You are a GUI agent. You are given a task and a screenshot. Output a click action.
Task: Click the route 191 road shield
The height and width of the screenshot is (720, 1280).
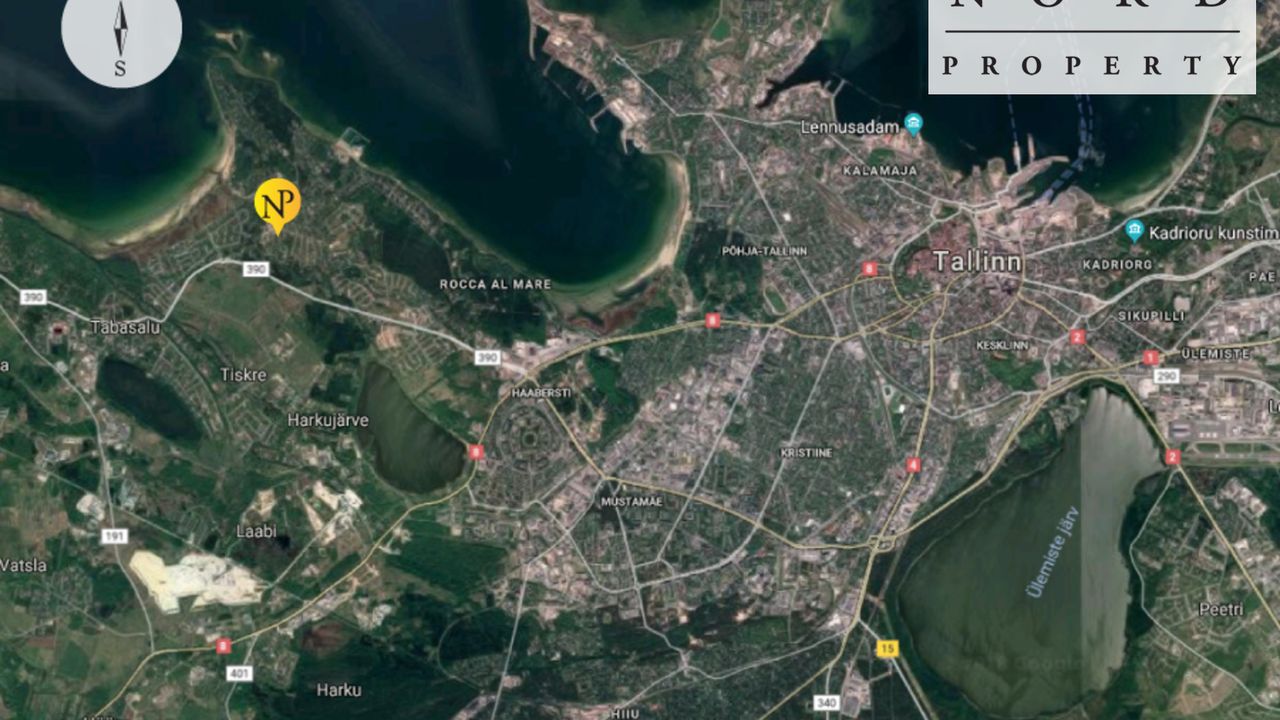tap(114, 536)
